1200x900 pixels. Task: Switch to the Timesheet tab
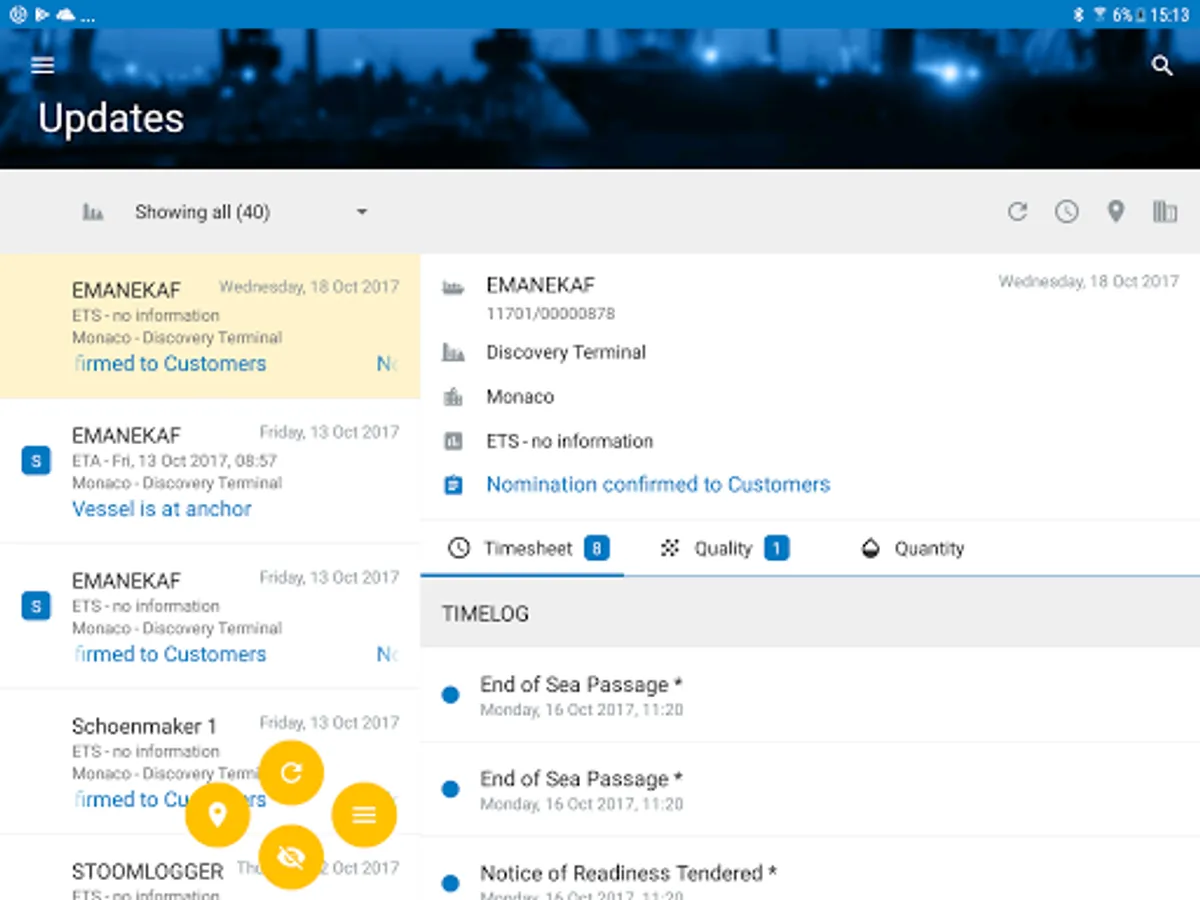522,548
